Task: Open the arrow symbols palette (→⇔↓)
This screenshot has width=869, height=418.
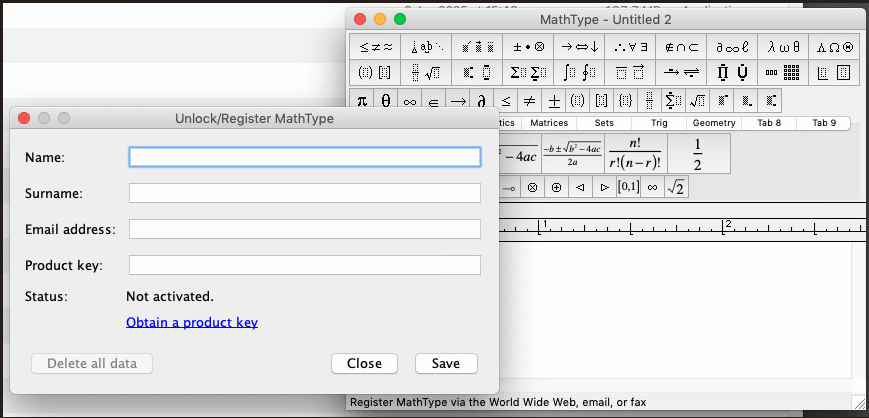Action: 579,47
